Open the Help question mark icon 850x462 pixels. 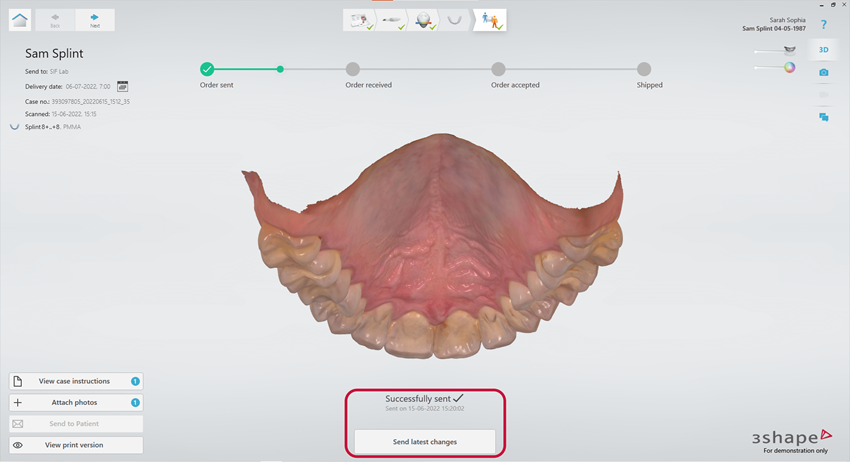click(823, 24)
